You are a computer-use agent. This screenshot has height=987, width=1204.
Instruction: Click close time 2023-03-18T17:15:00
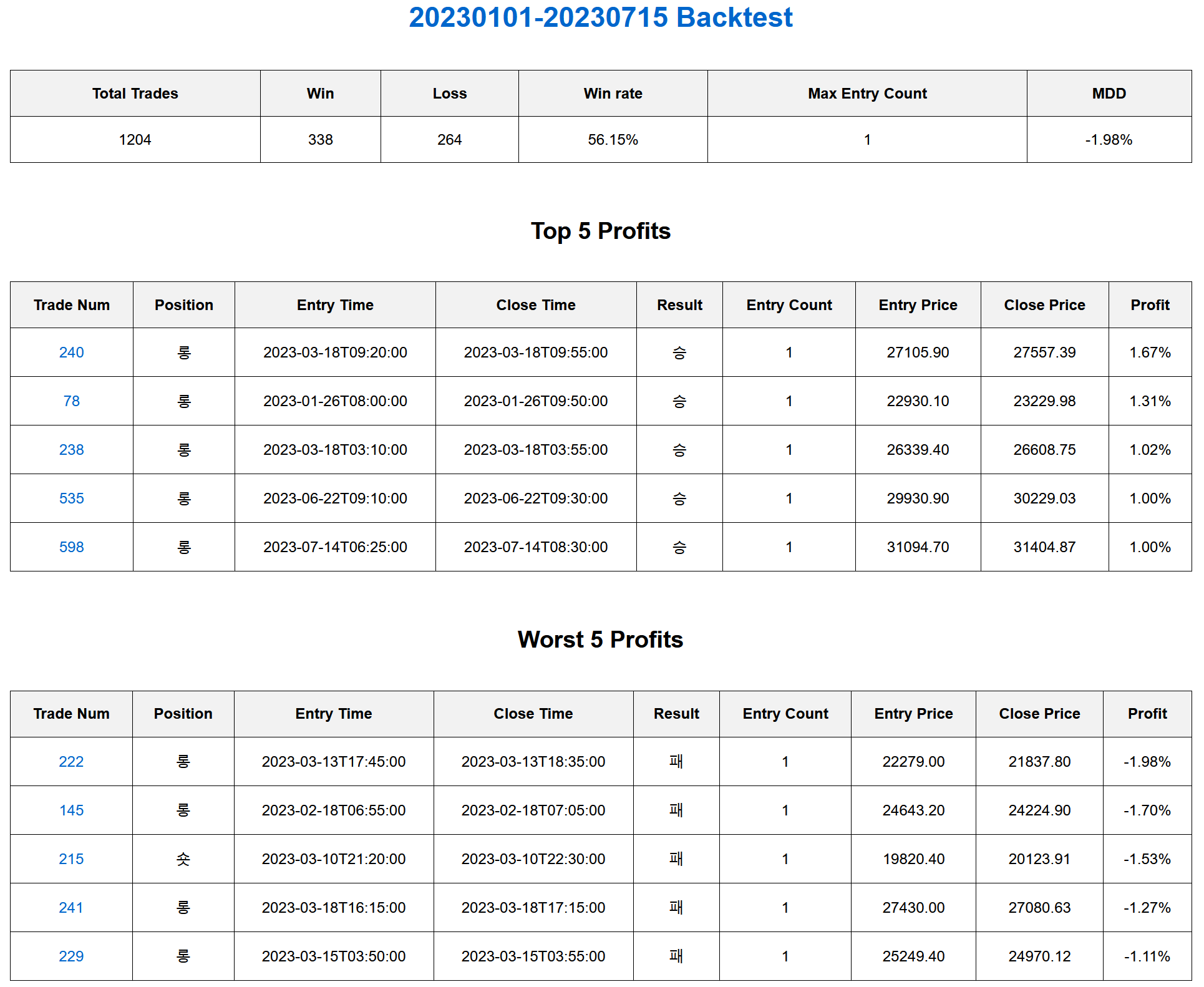coord(533,908)
